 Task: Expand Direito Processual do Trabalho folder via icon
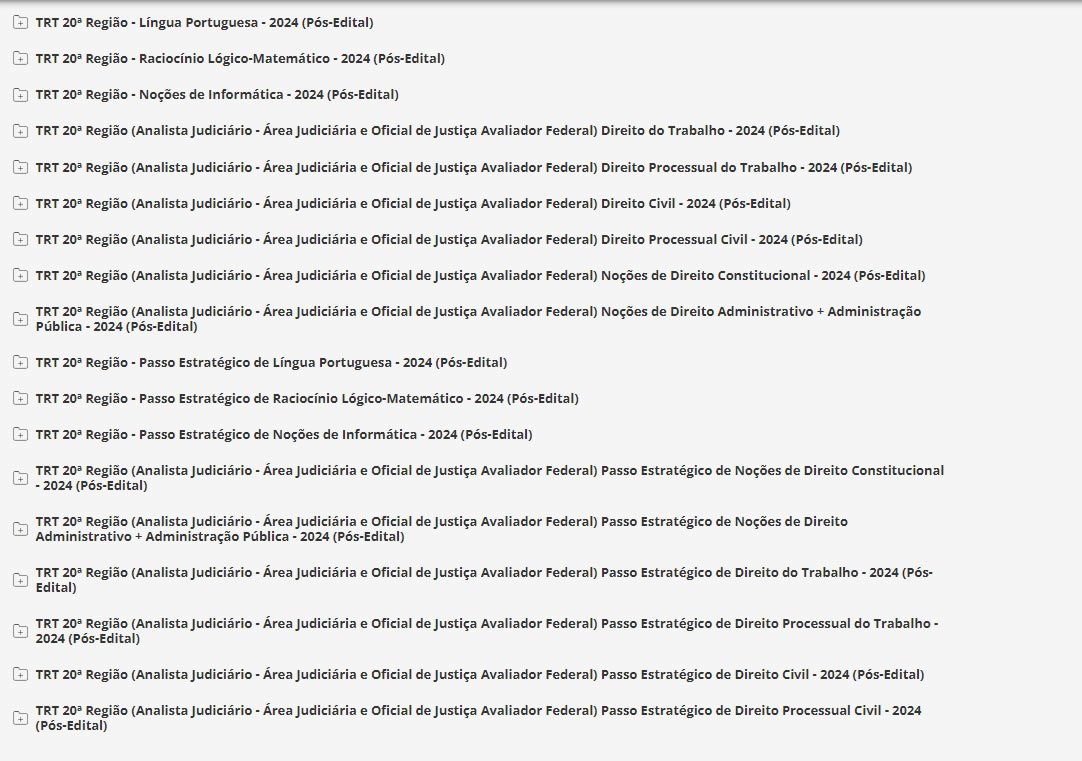pyautogui.click(x=20, y=168)
